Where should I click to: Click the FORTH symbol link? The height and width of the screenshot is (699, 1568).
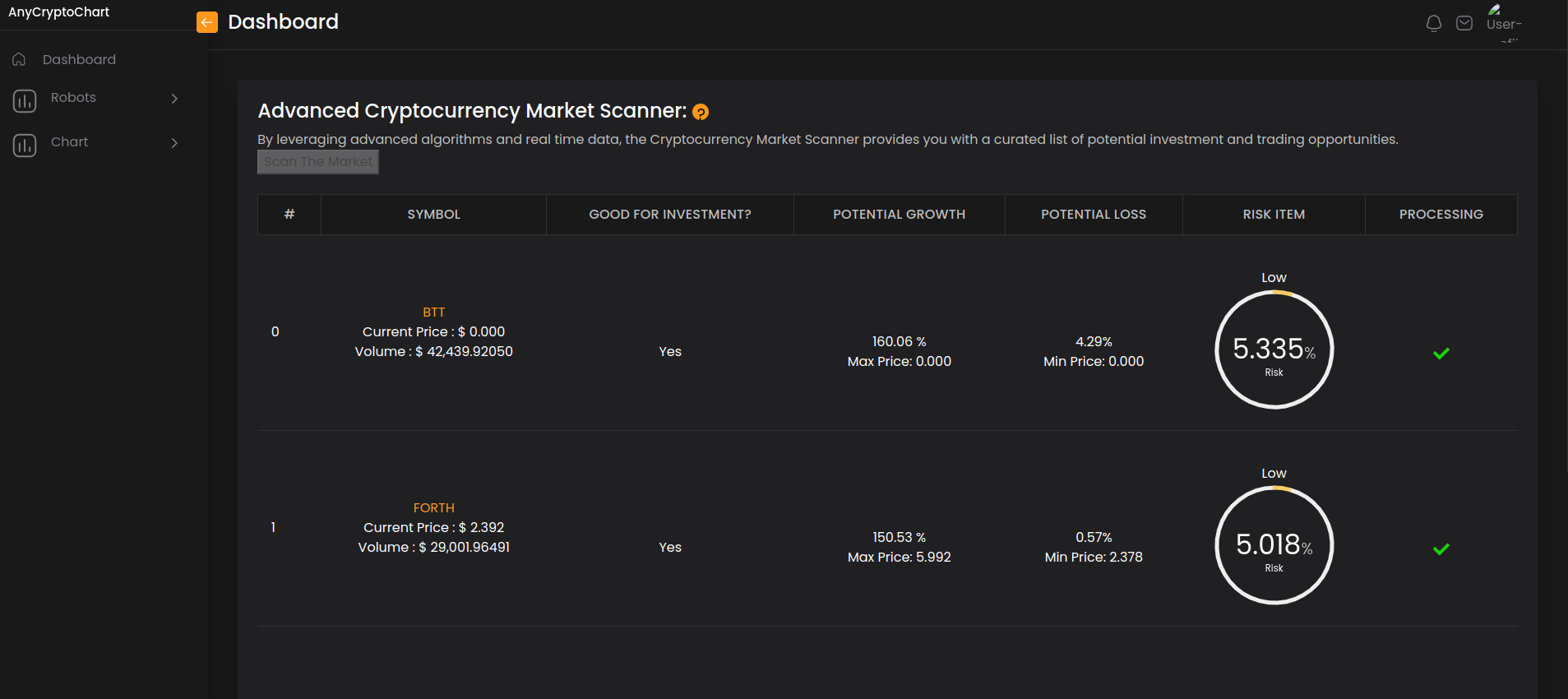click(x=434, y=508)
